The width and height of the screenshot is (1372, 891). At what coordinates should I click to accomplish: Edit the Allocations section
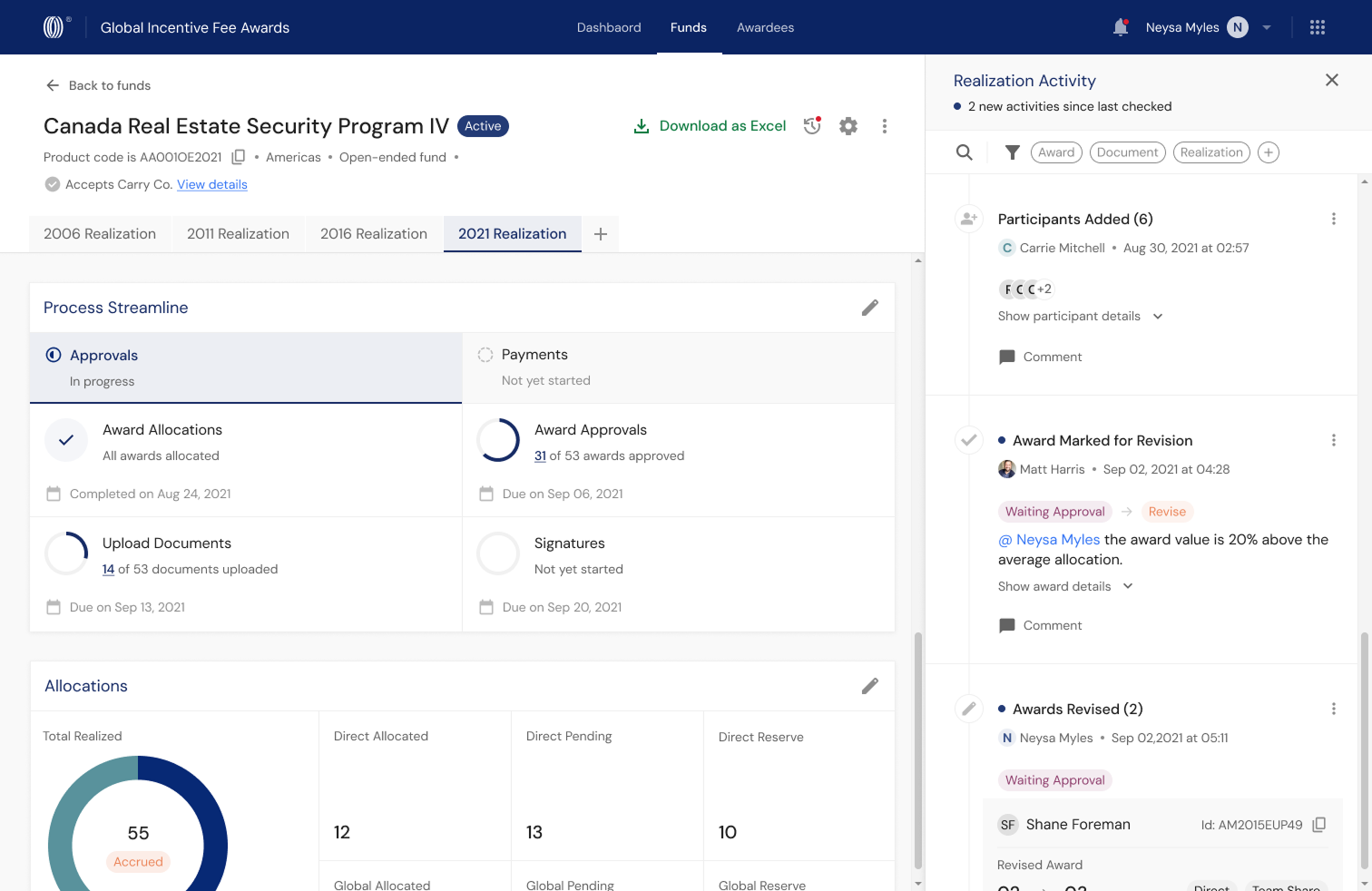click(x=870, y=686)
